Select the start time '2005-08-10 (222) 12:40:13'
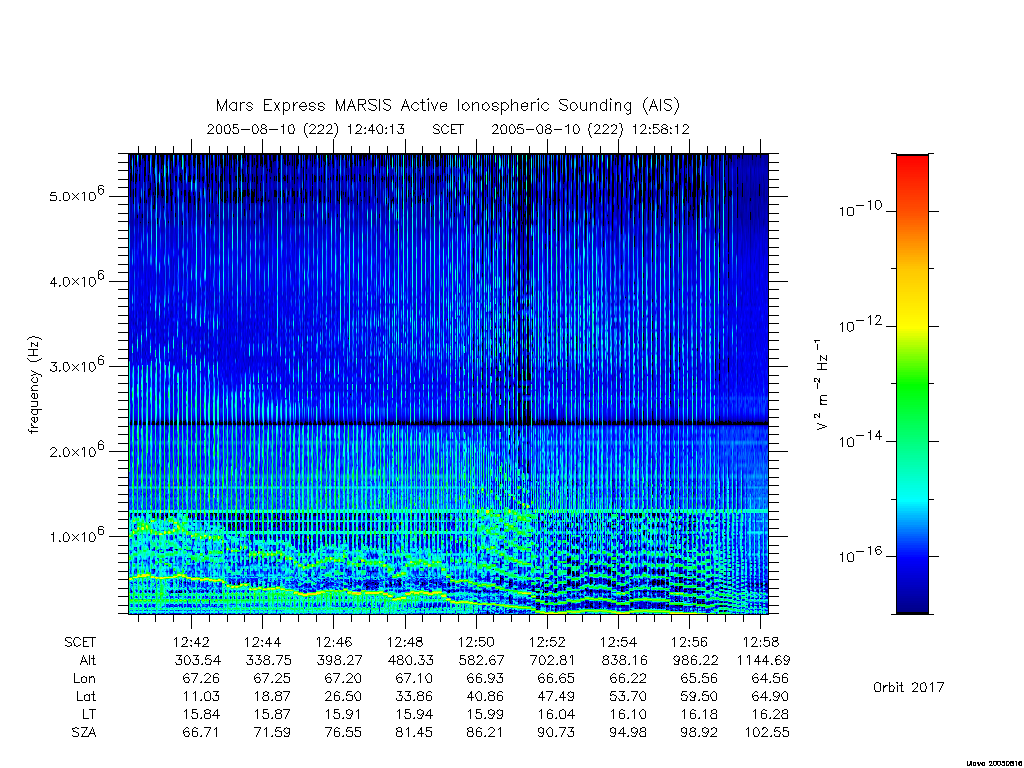Viewport: 1024px width, 768px height. click(x=306, y=129)
